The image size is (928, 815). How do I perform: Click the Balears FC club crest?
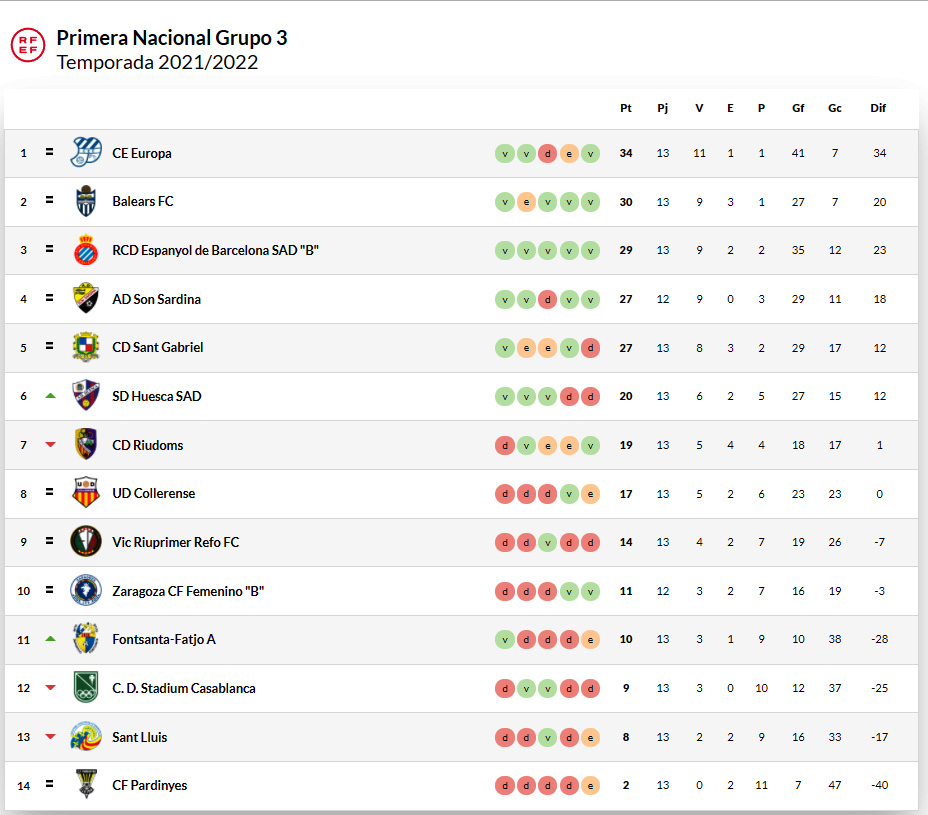click(x=86, y=201)
